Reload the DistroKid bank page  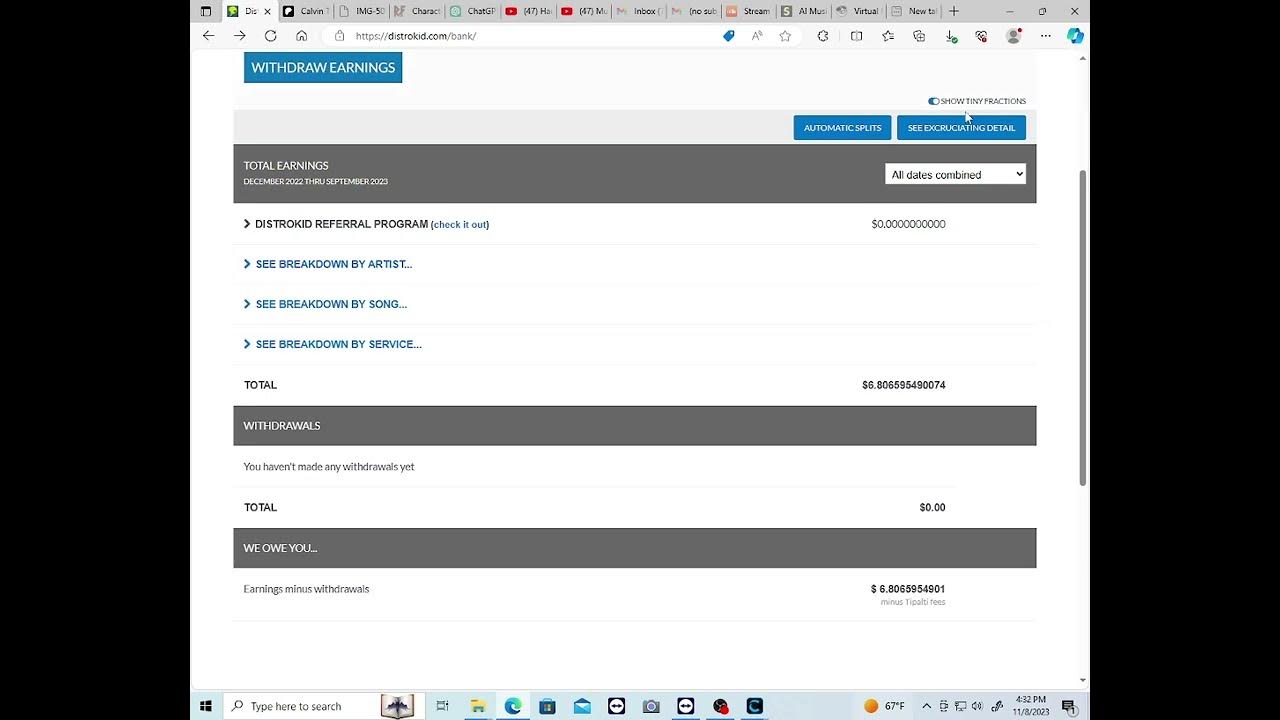pyautogui.click(x=270, y=36)
